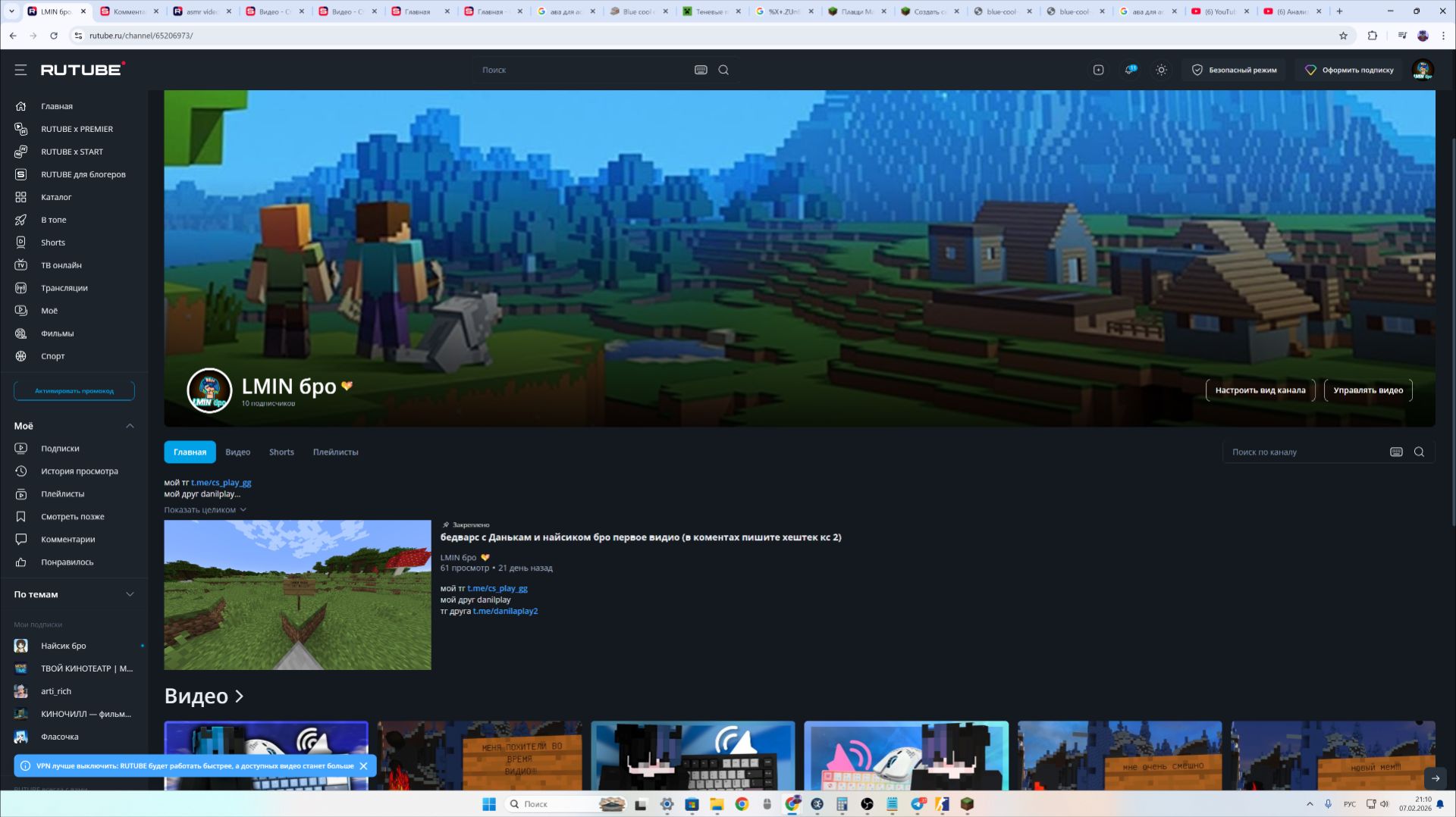Image resolution: width=1456 pixels, height=817 pixels.
Task: Click the Windows taskbar Поиск search box
Action: pos(566,804)
